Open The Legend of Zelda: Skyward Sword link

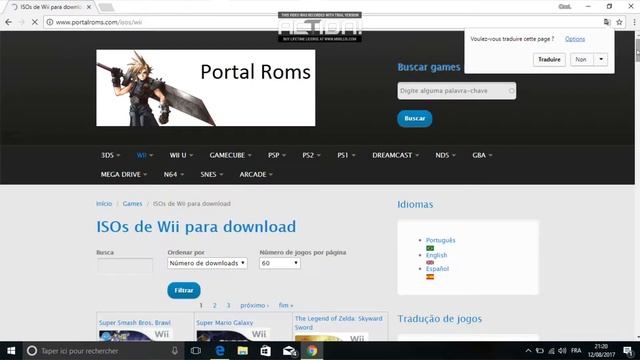pyautogui.click(x=339, y=322)
